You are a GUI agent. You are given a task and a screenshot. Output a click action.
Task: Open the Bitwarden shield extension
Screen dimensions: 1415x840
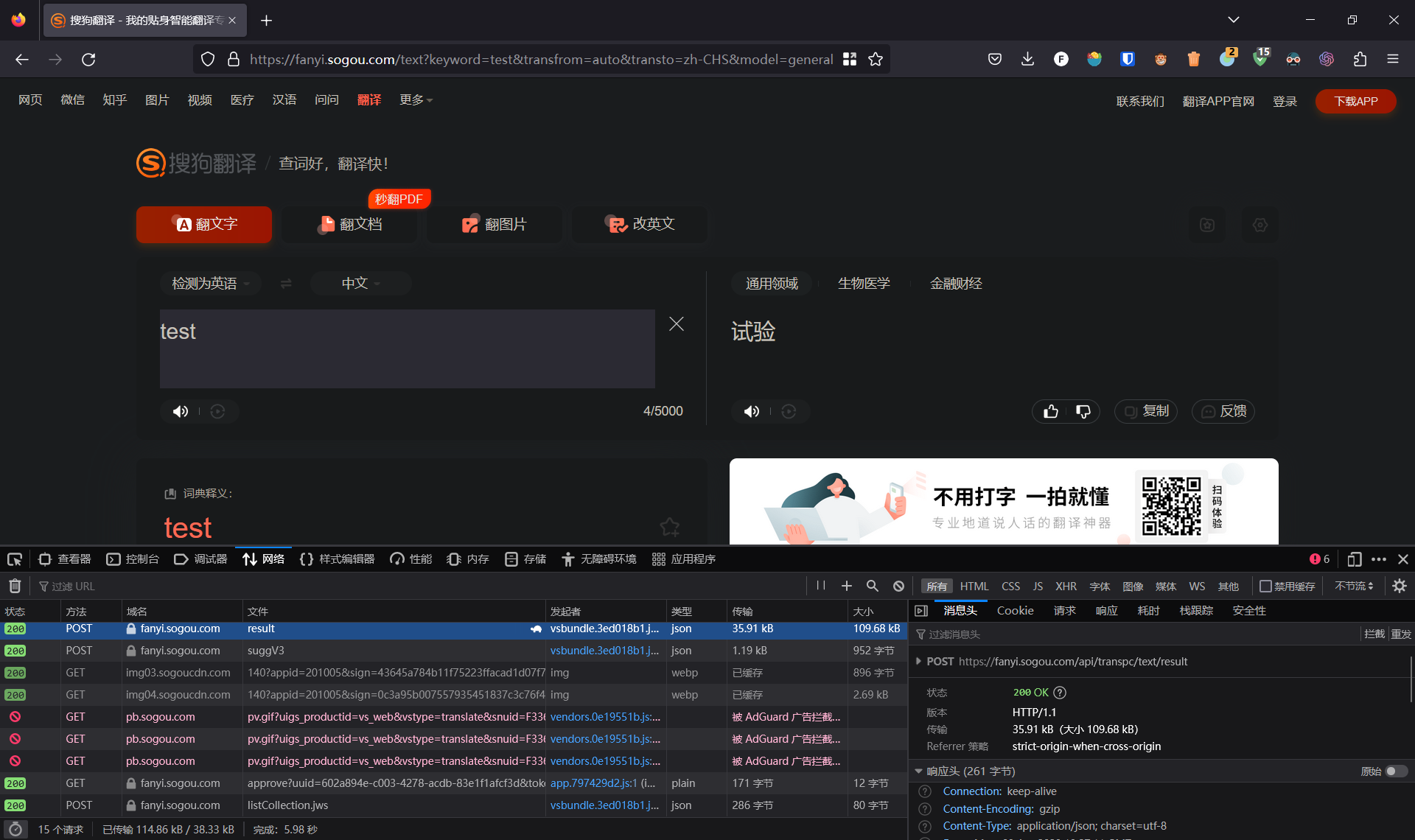[1128, 60]
